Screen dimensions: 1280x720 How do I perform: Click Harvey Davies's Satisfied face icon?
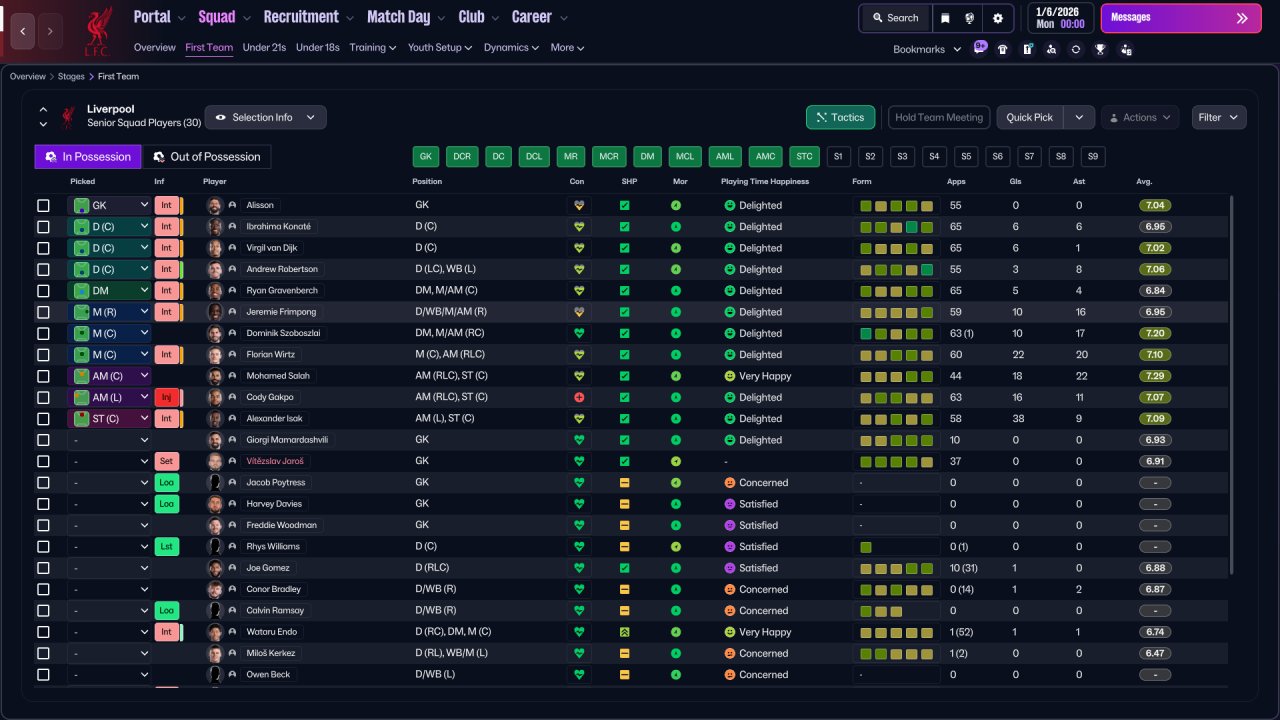click(x=731, y=504)
